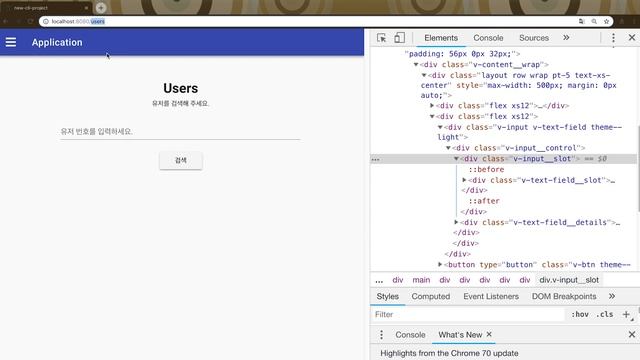Click the Users heading
Viewport: 640px width, 360px height.
coord(180,88)
